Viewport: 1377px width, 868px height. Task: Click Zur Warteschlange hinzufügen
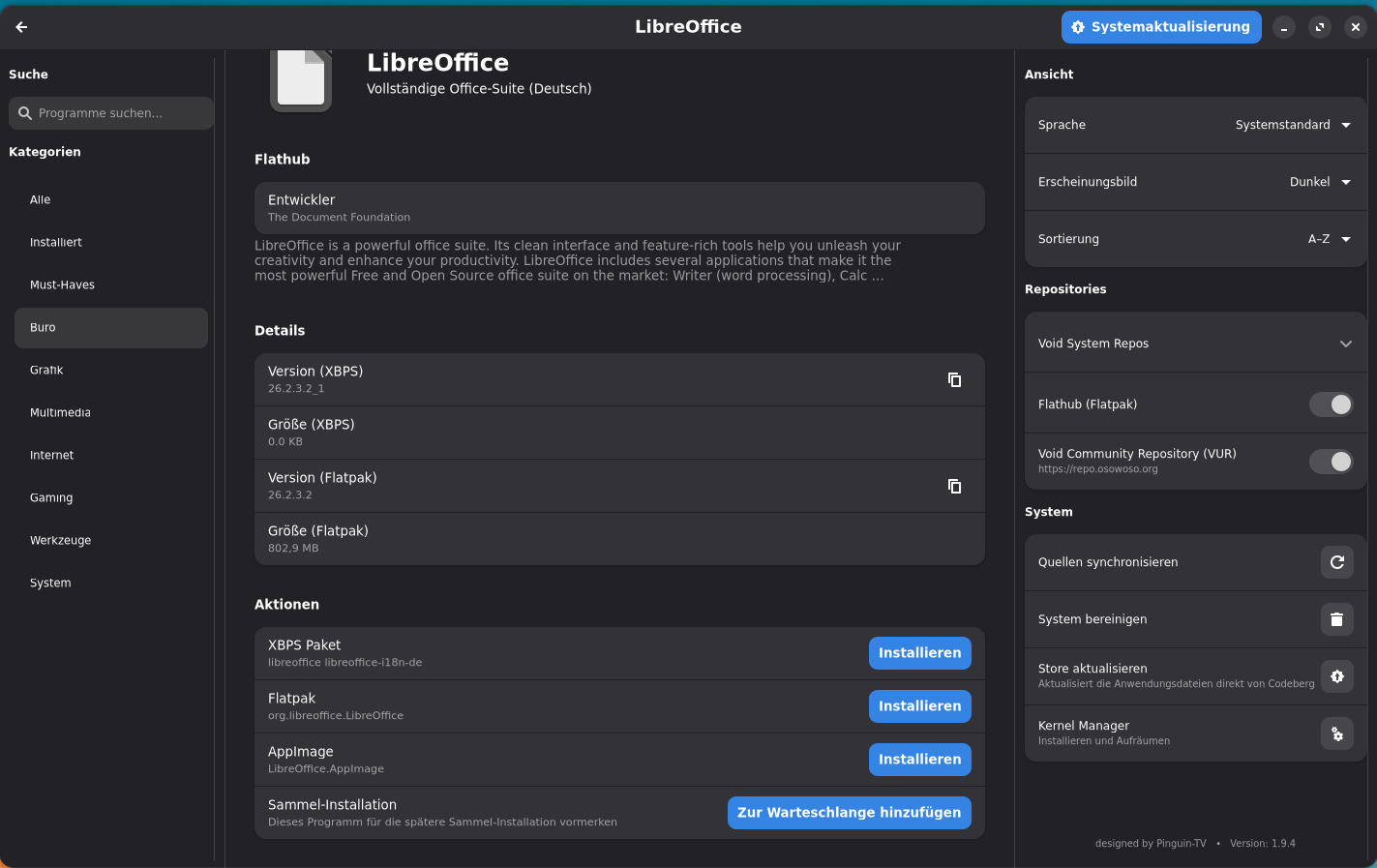click(x=850, y=813)
